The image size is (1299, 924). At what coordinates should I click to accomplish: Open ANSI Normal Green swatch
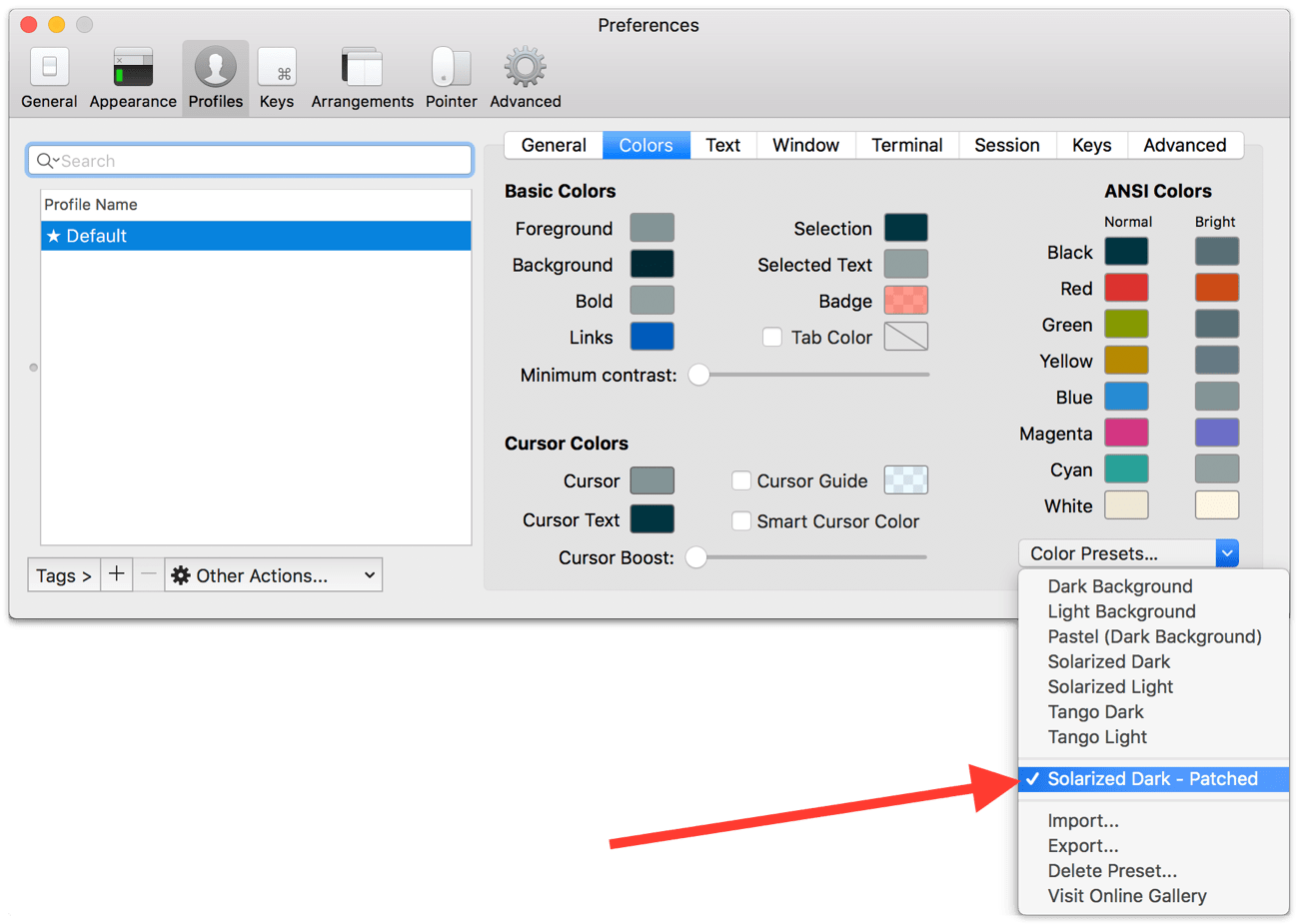1126,325
